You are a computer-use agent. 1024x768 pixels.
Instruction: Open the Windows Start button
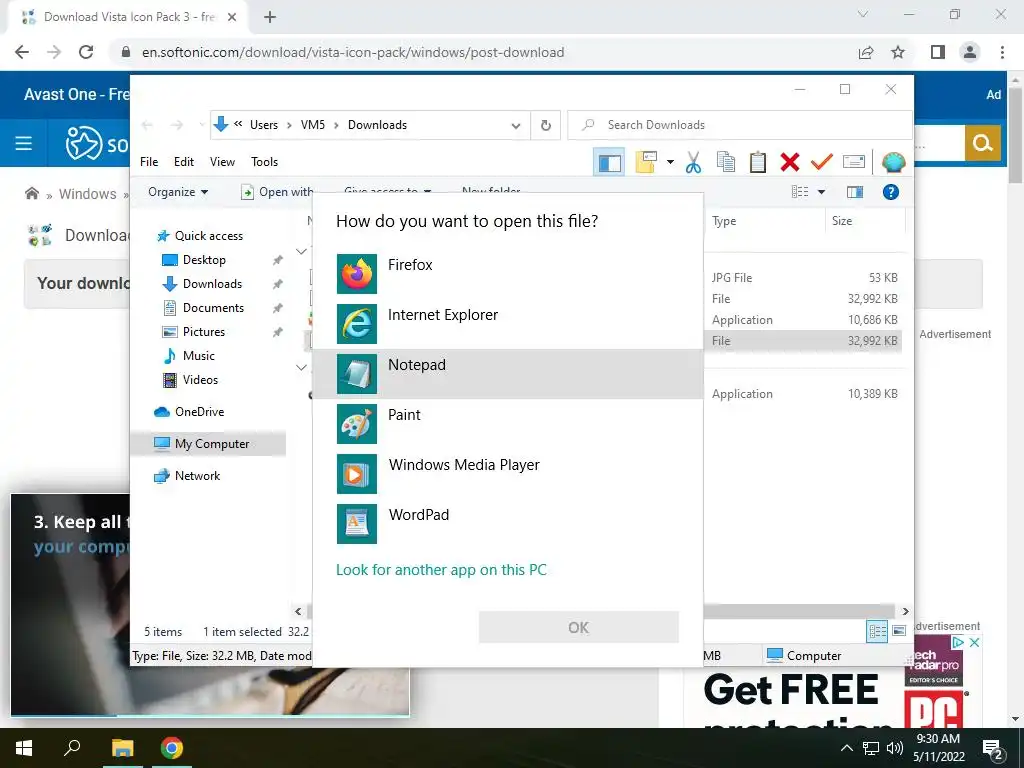click(x=24, y=748)
